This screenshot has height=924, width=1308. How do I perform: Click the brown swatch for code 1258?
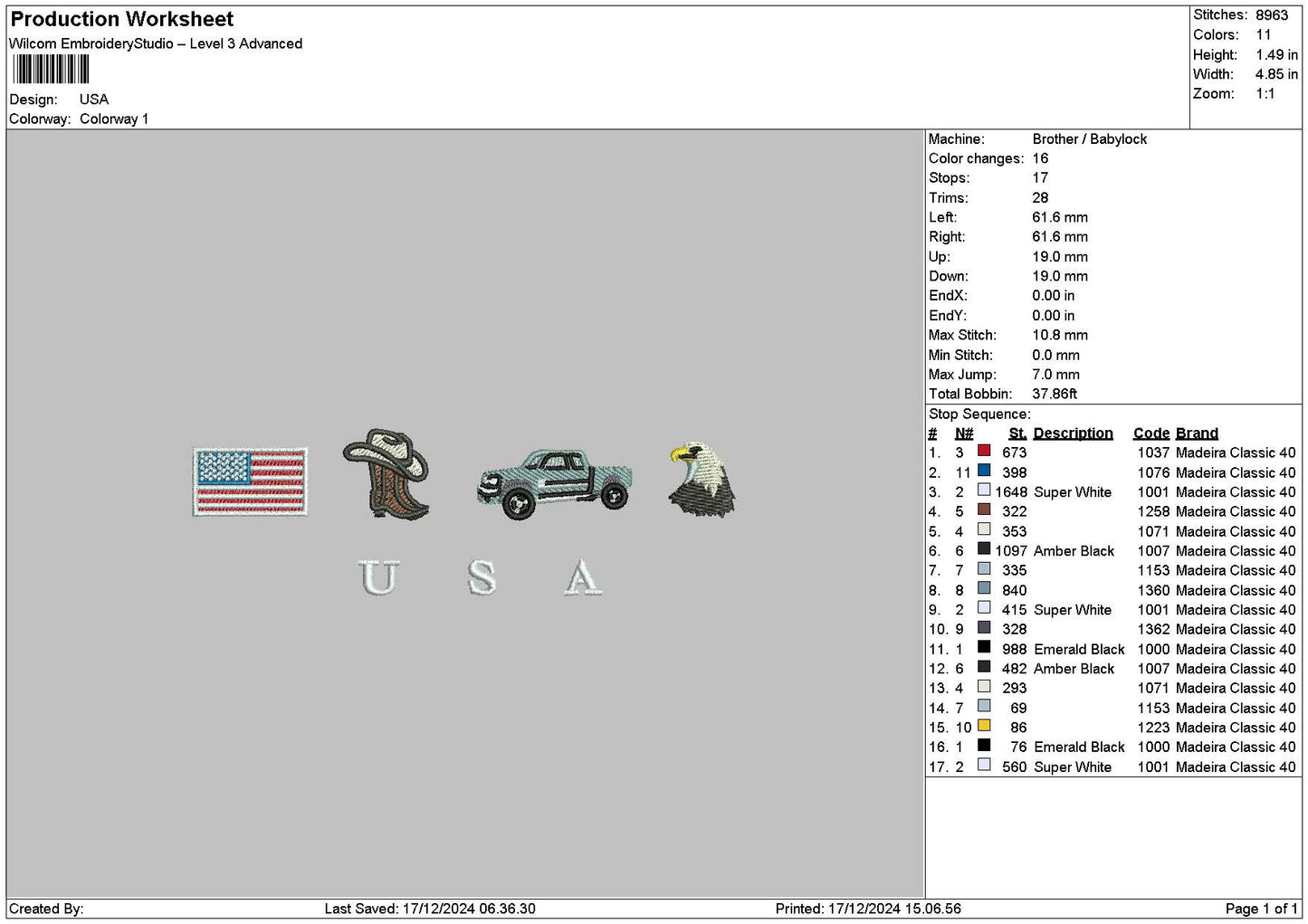click(984, 510)
